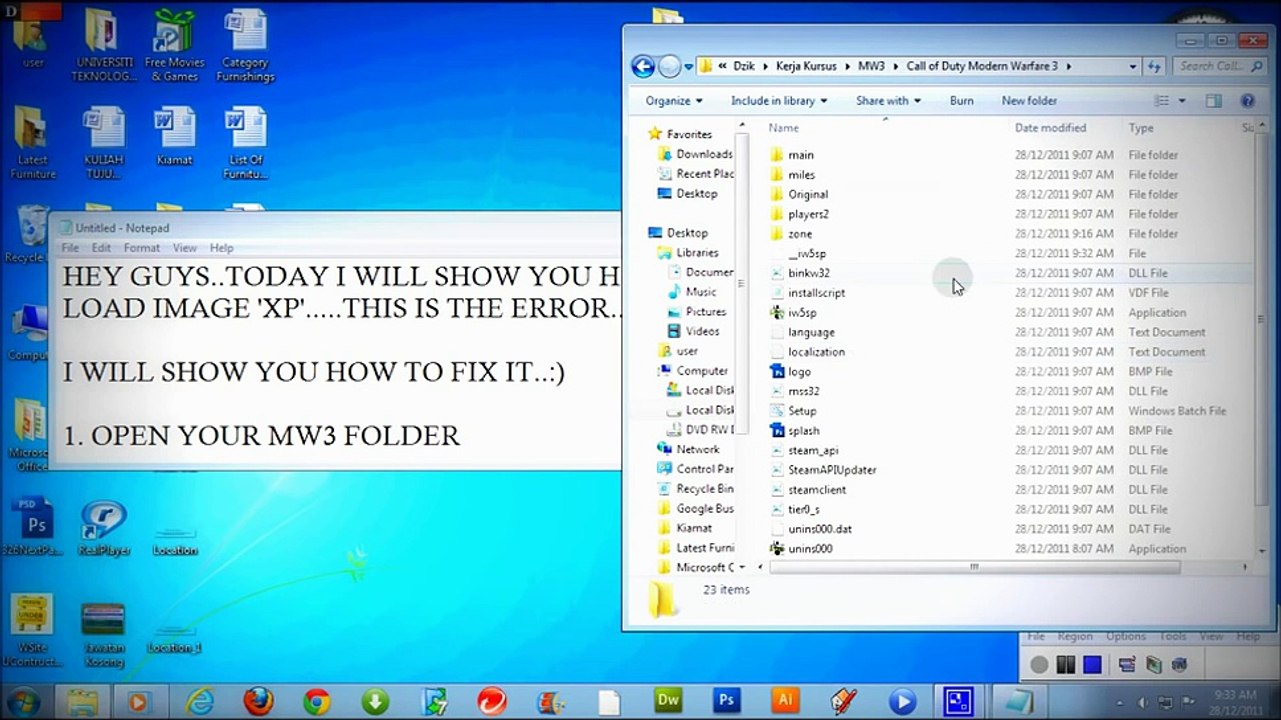Select the Free Movies & Games desktop icon
This screenshot has width=1281, height=720.
[x=175, y=45]
